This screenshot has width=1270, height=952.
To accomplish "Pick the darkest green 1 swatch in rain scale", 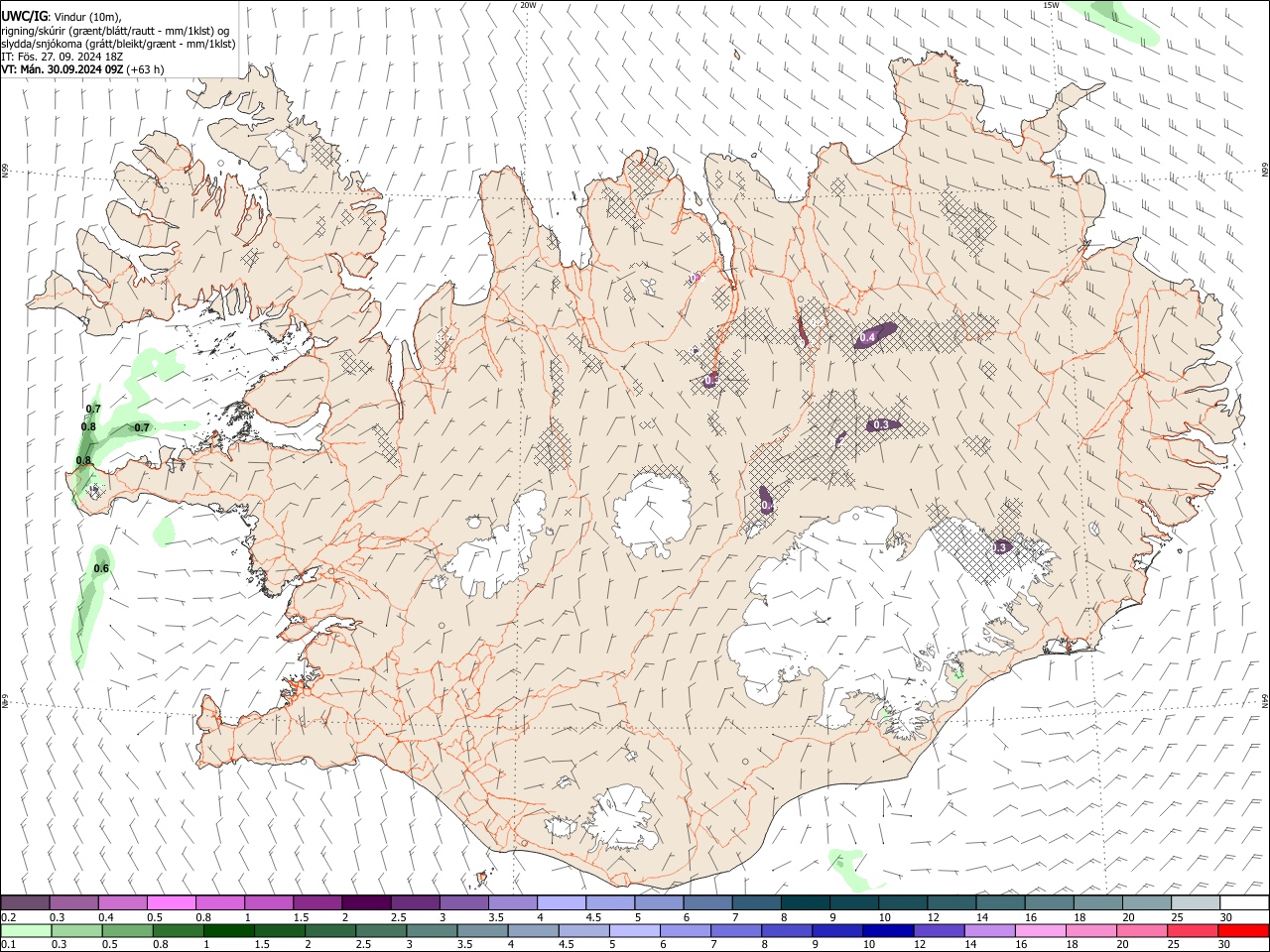I will pyautogui.click(x=228, y=931).
